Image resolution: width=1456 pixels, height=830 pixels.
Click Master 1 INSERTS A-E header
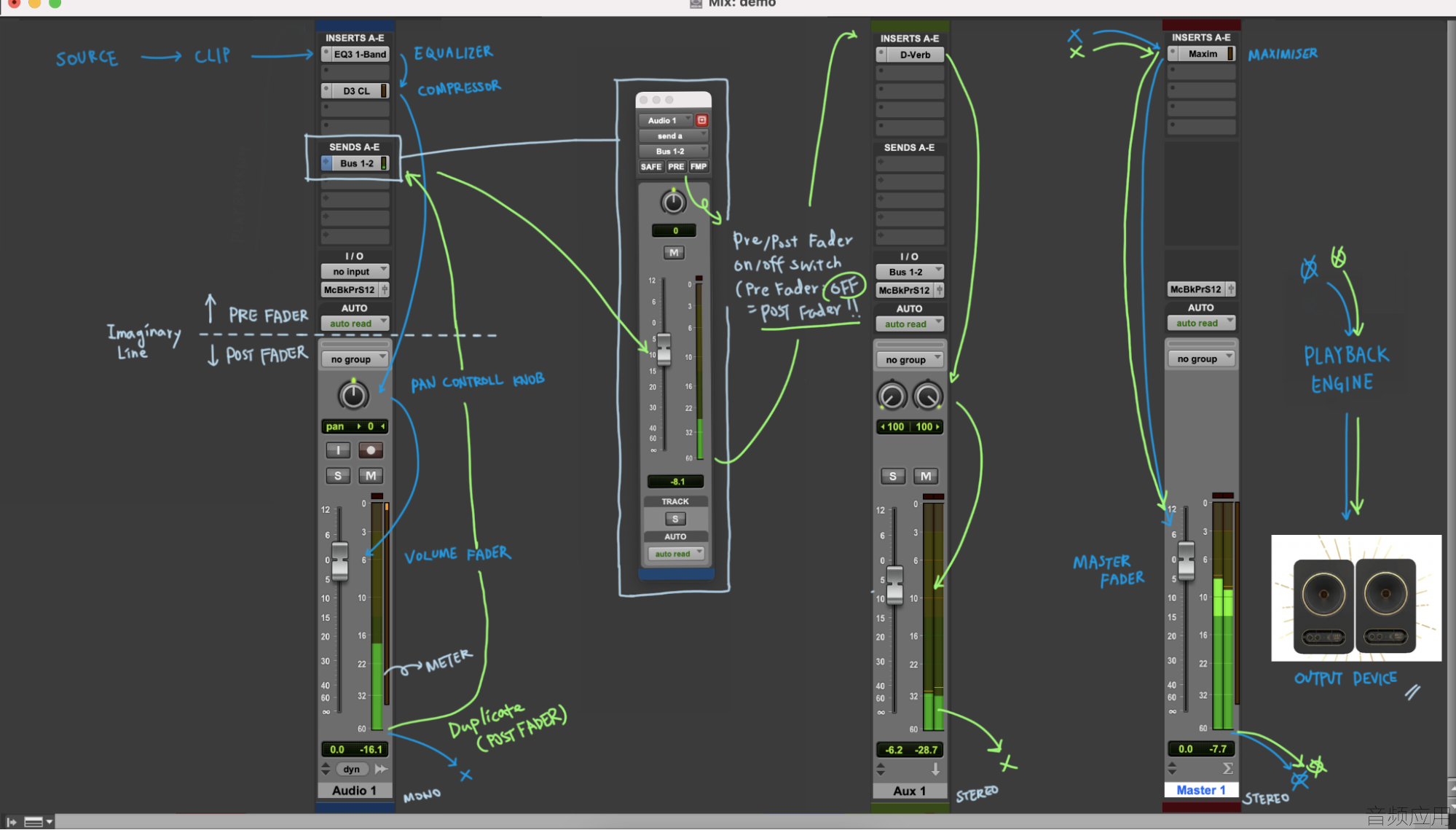point(1201,38)
